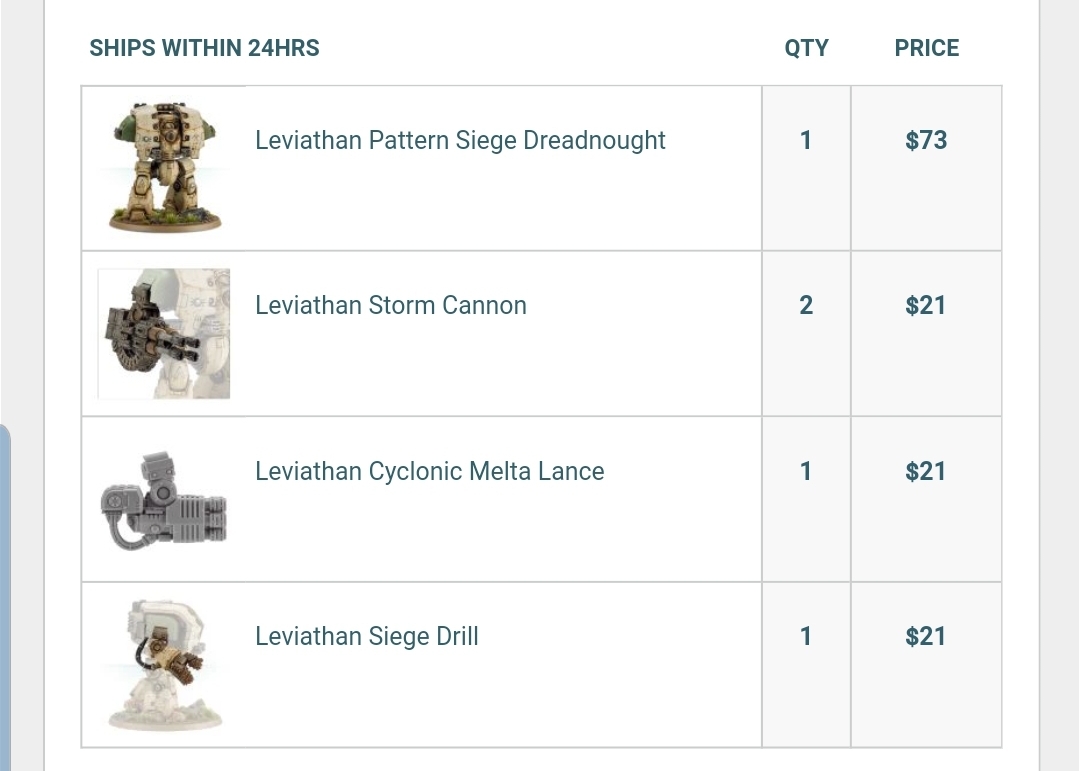The image size is (1080, 771).
Task: View the Leviathan Siege Drill thumbnail
Action: coord(164,665)
